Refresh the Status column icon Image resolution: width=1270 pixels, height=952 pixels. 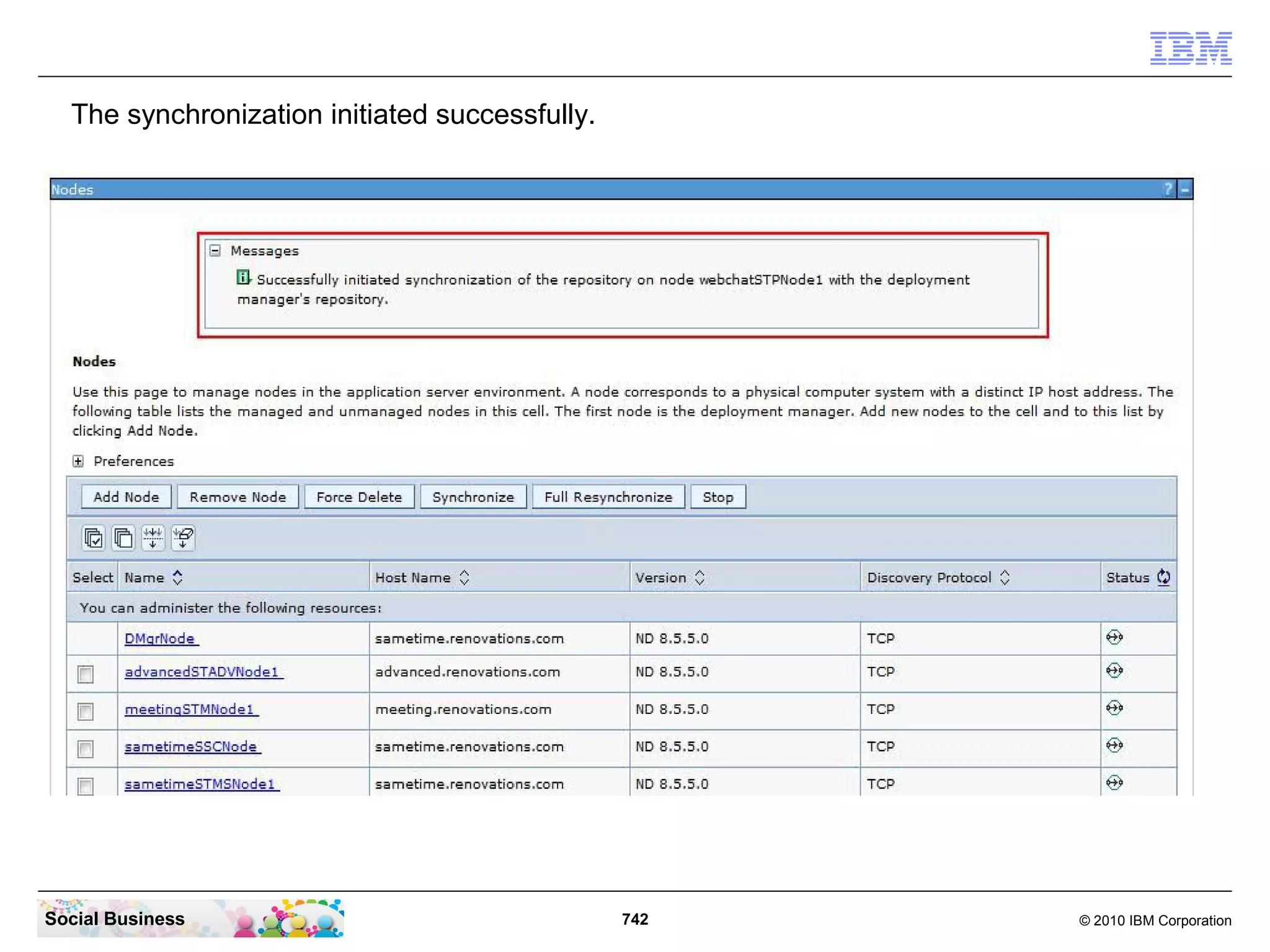point(1163,577)
